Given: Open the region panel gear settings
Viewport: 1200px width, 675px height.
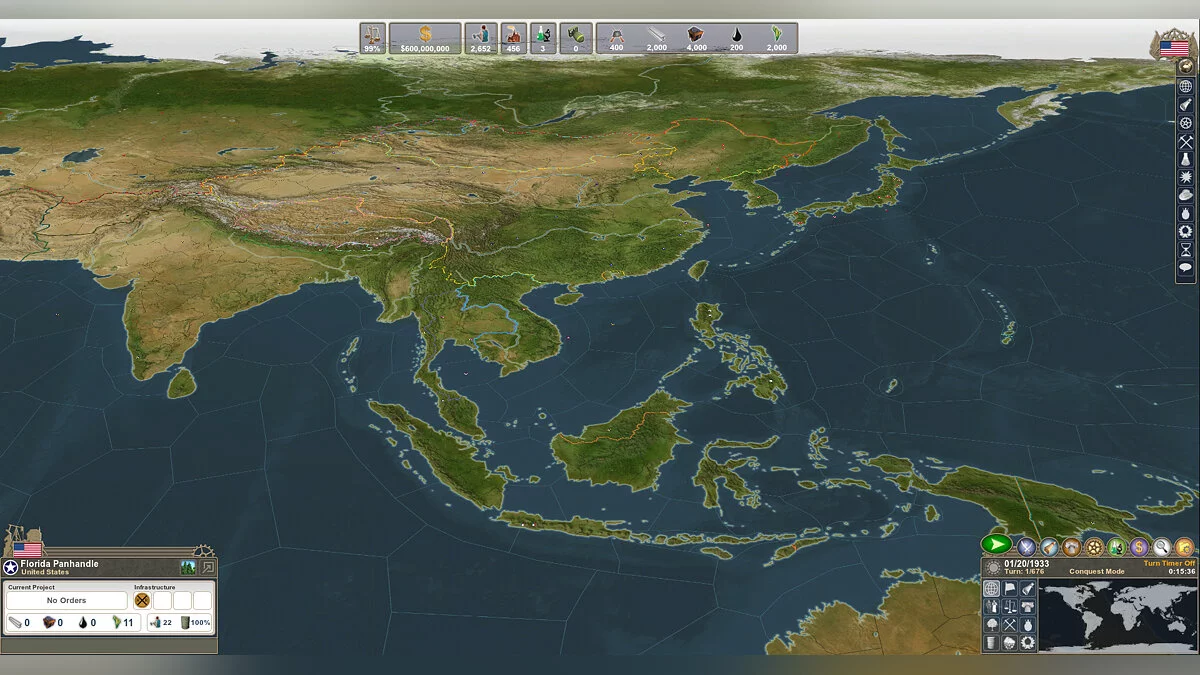Looking at the screenshot, I should point(203,550).
